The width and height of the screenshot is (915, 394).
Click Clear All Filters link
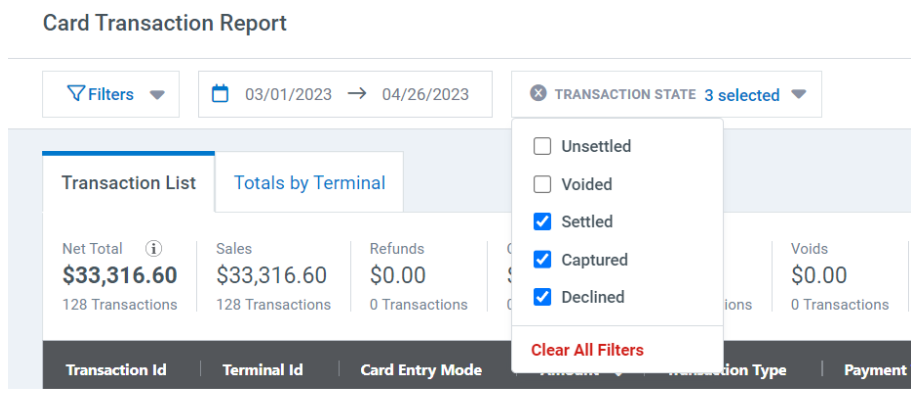(x=587, y=350)
